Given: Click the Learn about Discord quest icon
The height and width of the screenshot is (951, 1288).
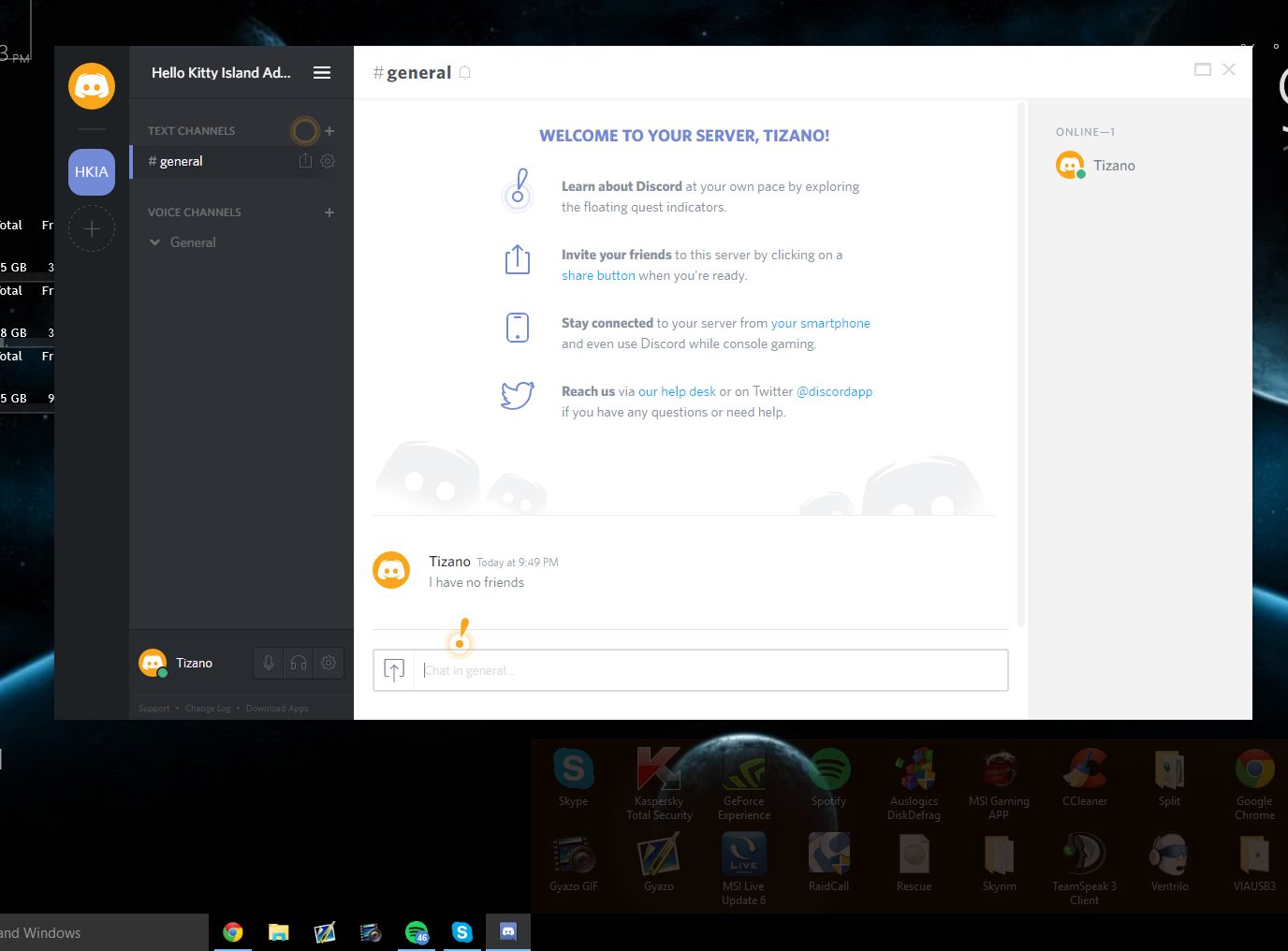Looking at the screenshot, I should (518, 191).
